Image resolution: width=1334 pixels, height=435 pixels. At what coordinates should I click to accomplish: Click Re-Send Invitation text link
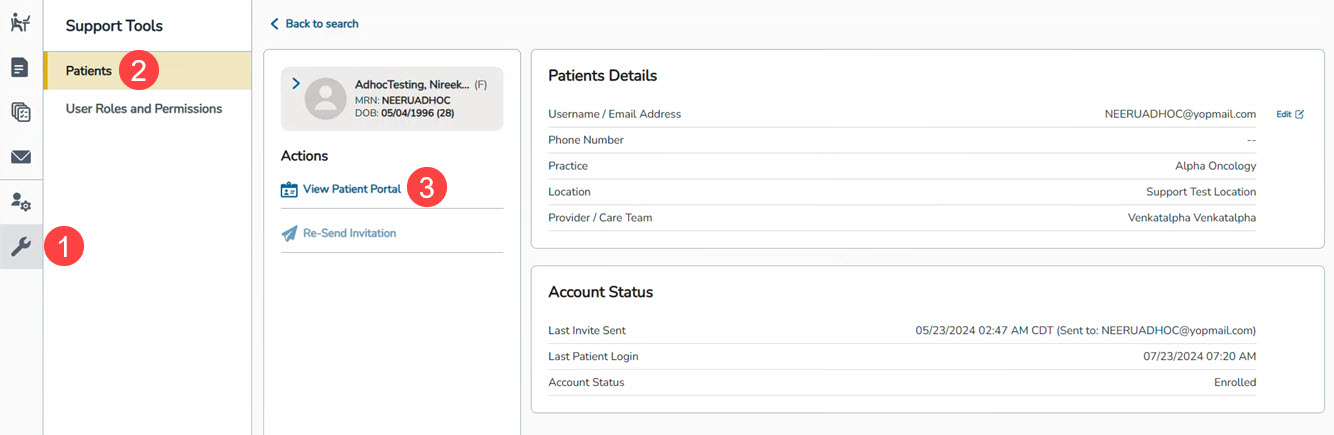tap(349, 233)
